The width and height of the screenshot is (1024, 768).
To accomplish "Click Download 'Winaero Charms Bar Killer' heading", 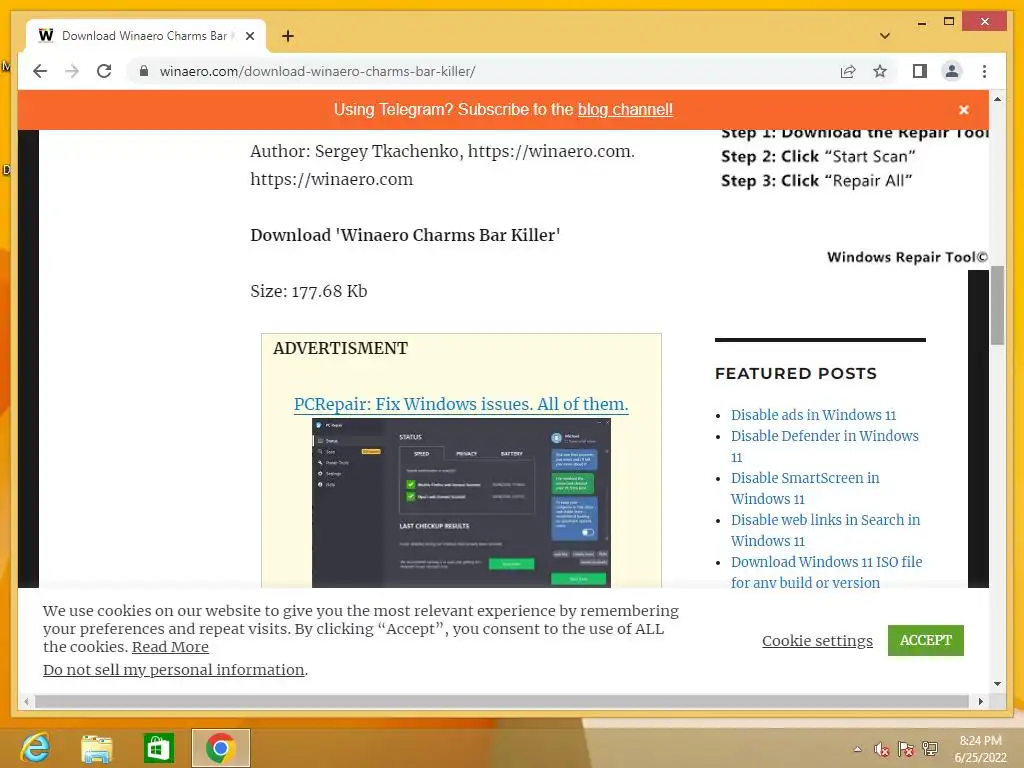I will [405, 235].
